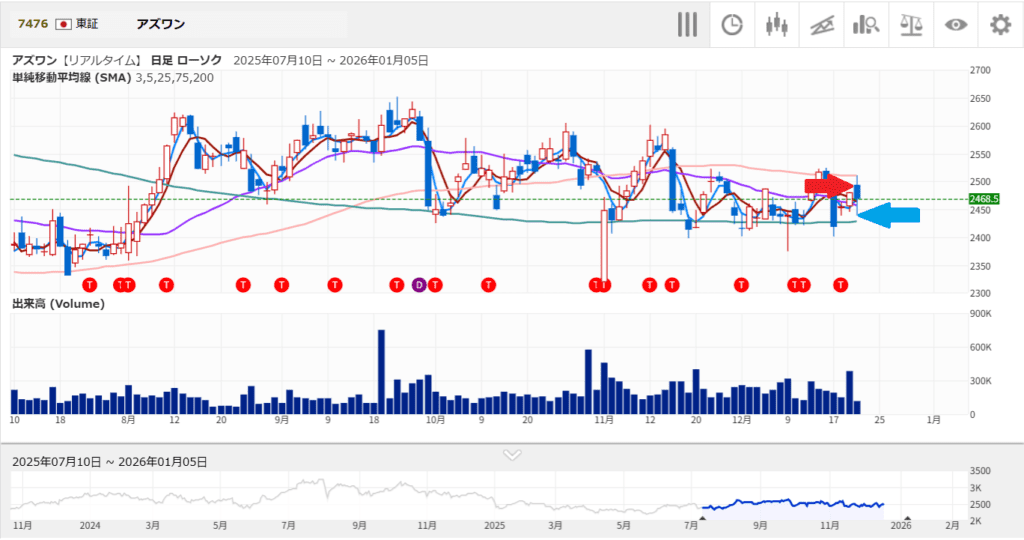Click the red arrow annotation on chart
The width and height of the screenshot is (1024, 540).
830,185
